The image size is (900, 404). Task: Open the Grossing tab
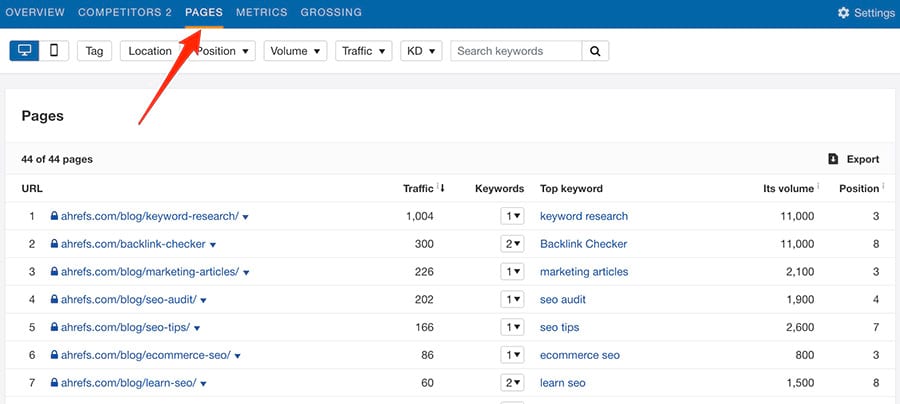click(331, 12)
